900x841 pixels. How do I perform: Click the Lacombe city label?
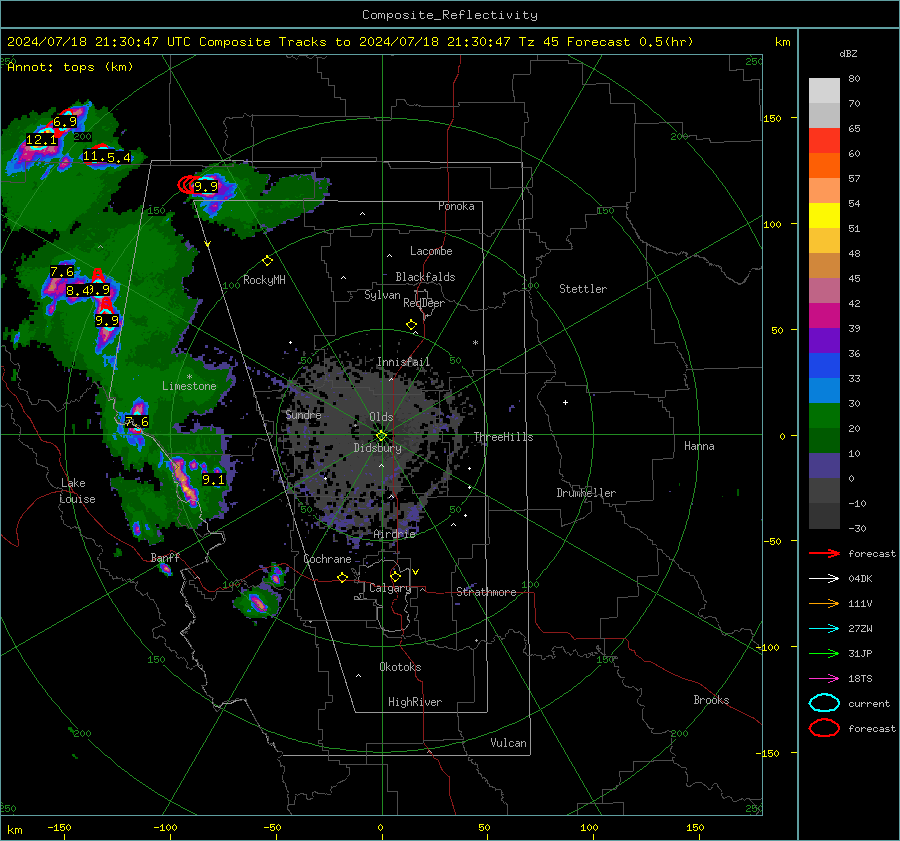431,251
